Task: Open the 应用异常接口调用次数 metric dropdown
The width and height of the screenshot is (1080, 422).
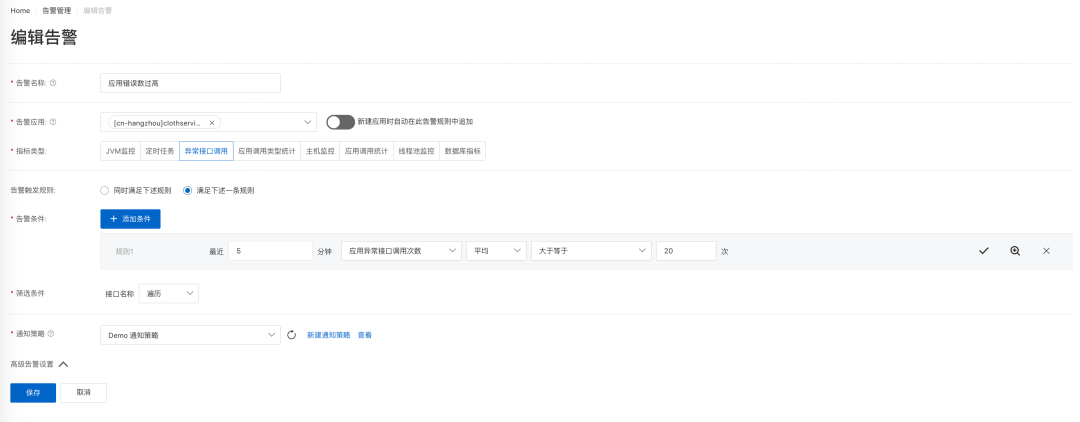Action: (402, 251)
